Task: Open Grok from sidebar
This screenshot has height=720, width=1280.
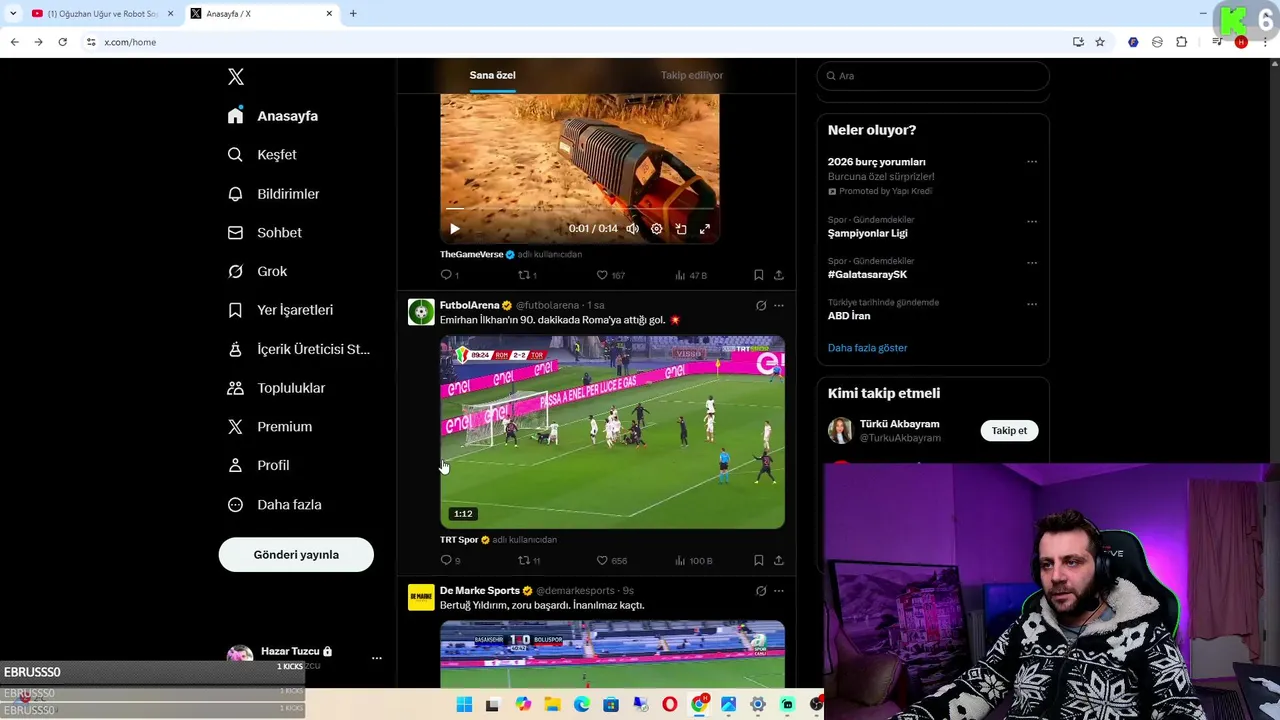Action: click(x=257, y=272)
